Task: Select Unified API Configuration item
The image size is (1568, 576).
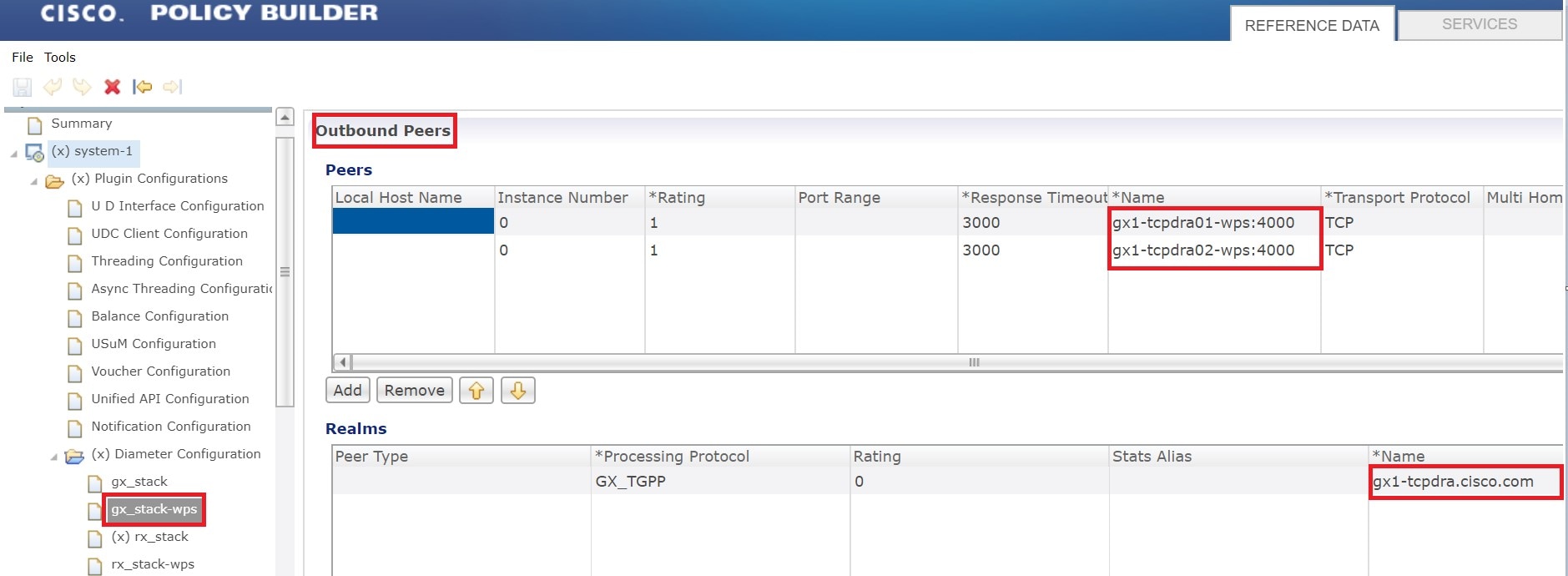Action: (170, 399)
